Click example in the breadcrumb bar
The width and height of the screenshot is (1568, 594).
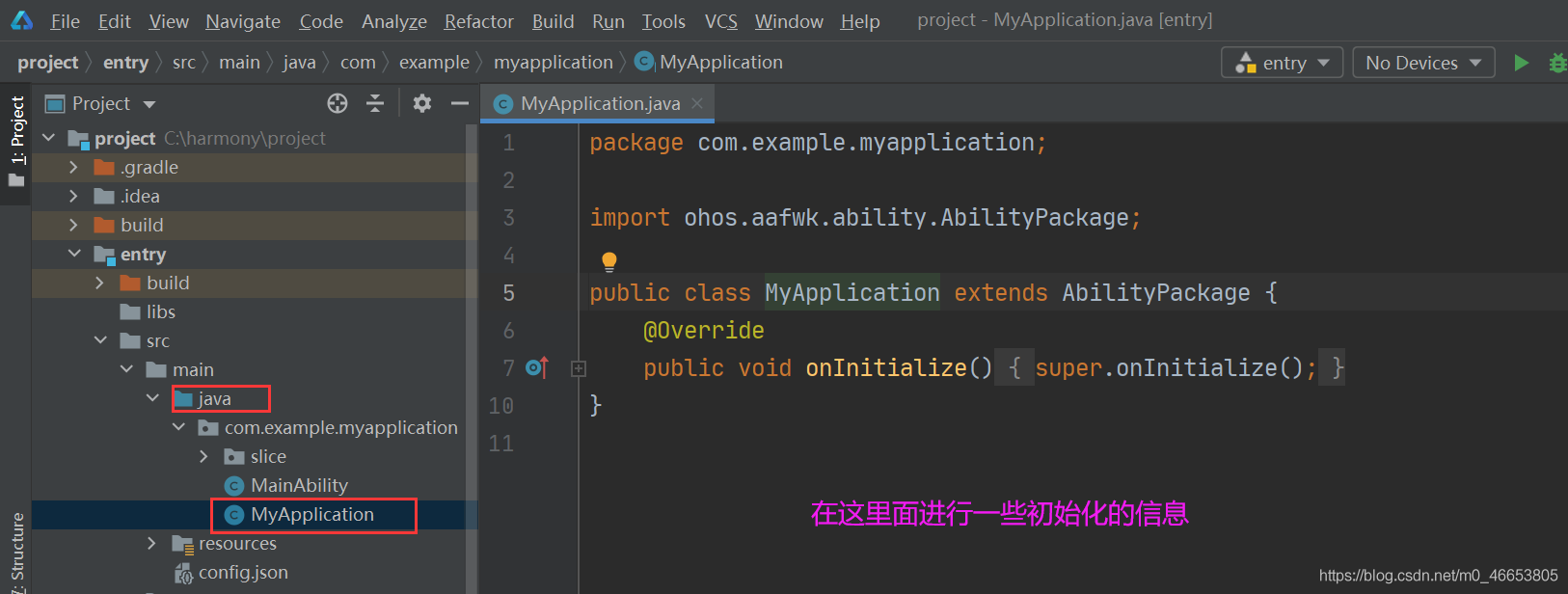pos(434,63)
